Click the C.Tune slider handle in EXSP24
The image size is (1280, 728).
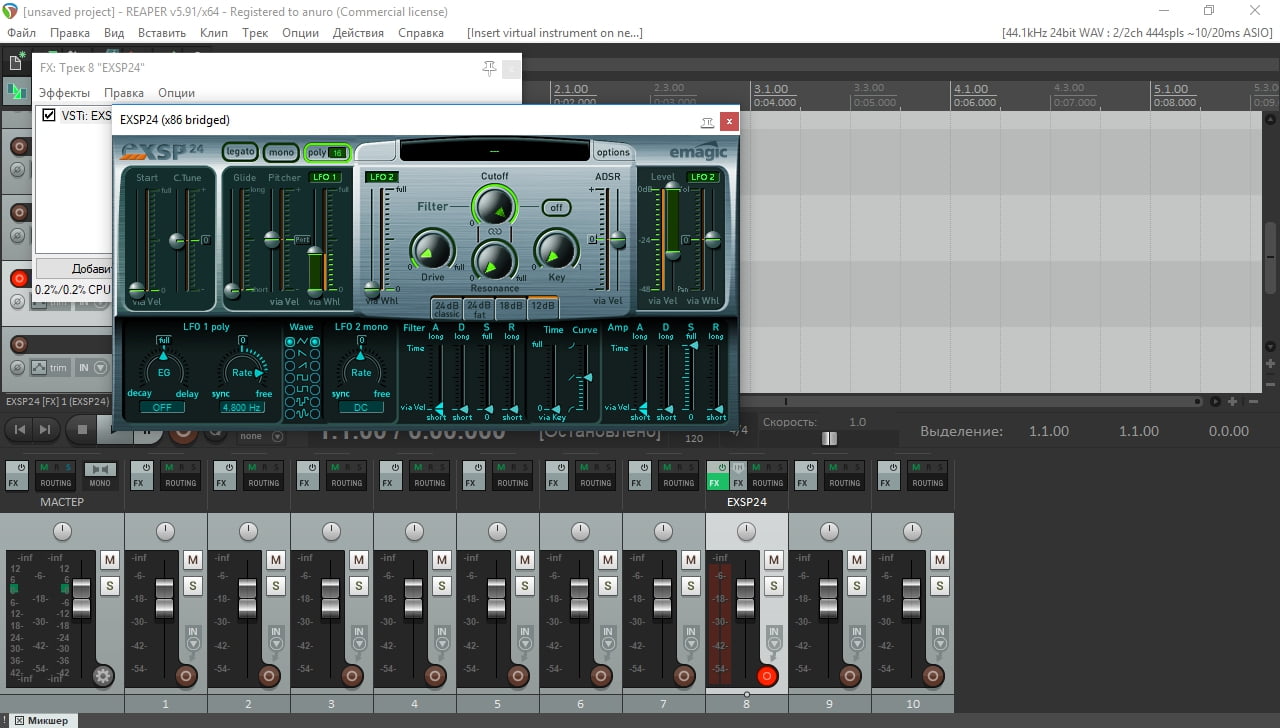coord(178,240)
